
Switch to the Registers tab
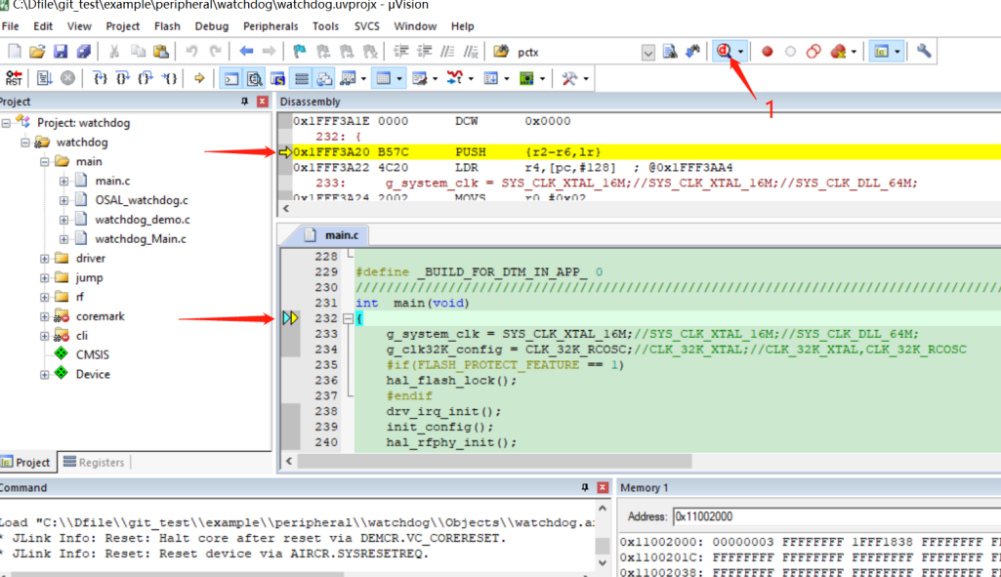point(94,462)
